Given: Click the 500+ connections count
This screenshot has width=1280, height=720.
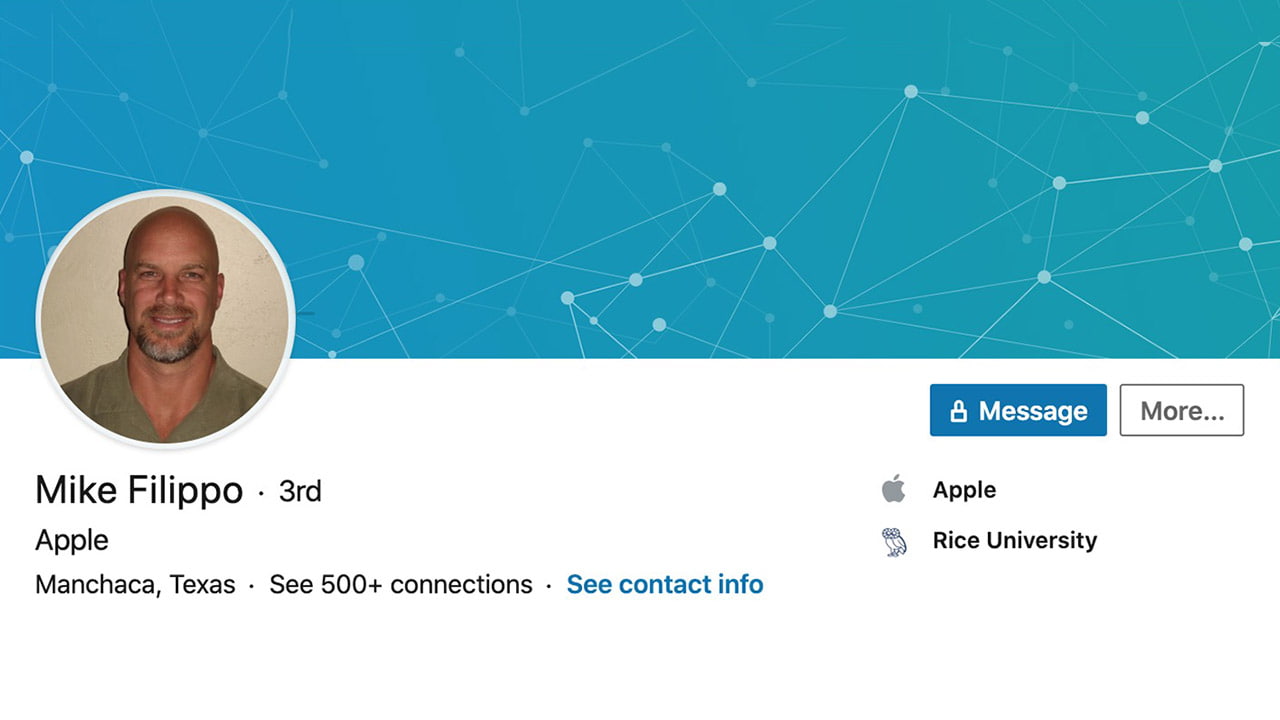Looking at the screenshot, I should pyautogui.click(x=427, y=584).
